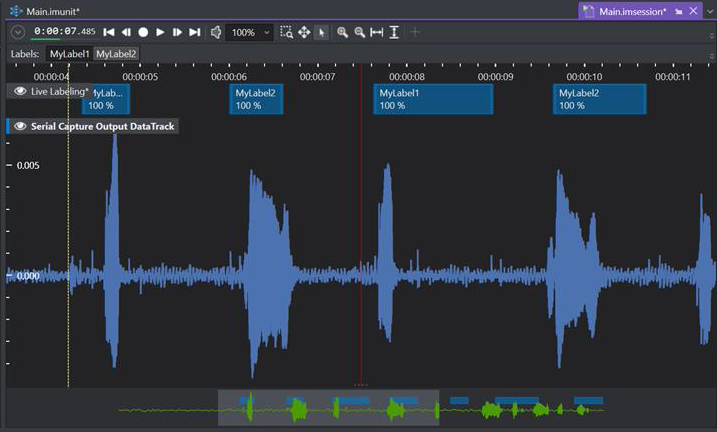The image size is (717, 432).
Task: Pin the Main.imsession tab
Action: click(679, 12)
